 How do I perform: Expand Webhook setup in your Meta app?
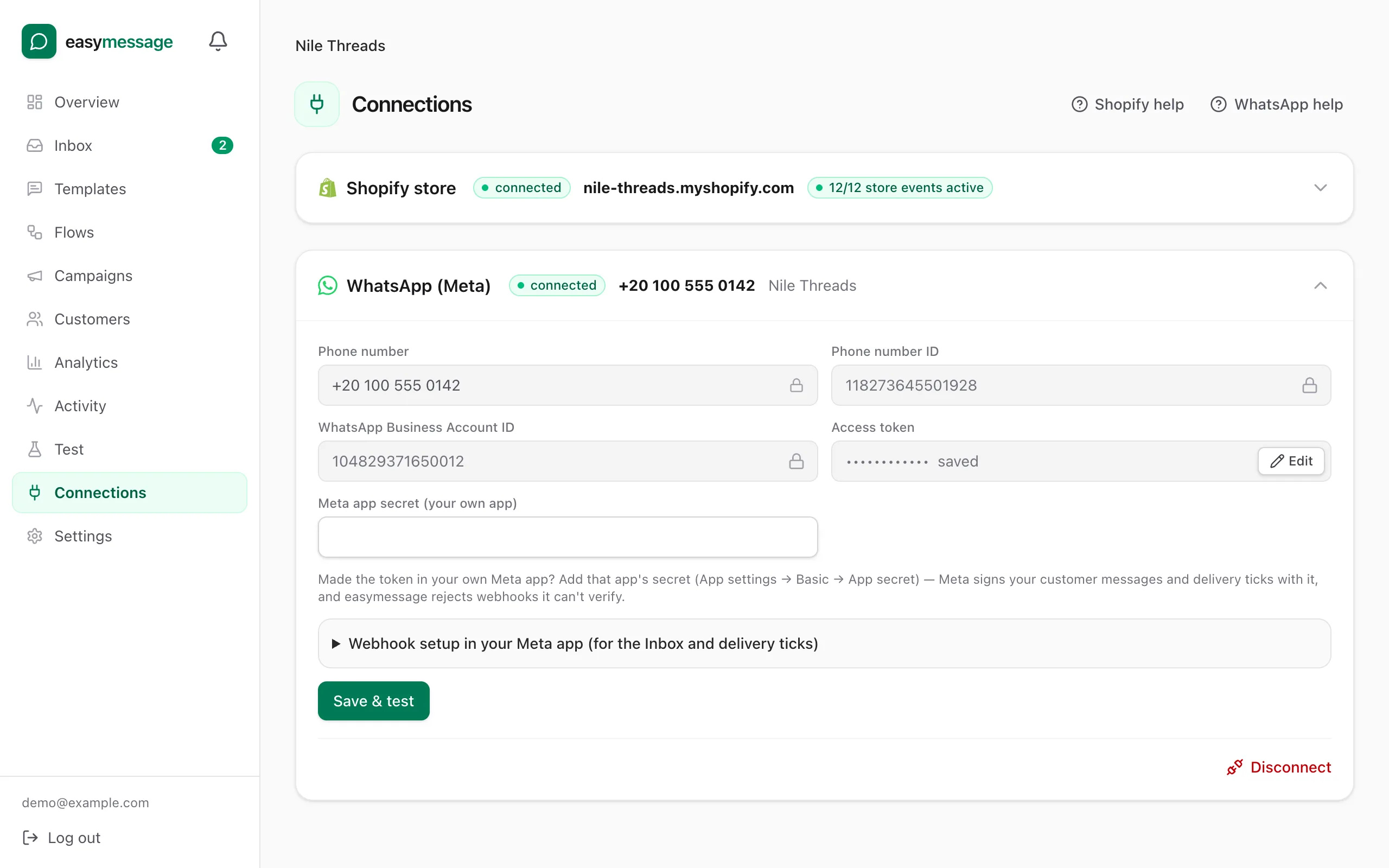point(824,643)
